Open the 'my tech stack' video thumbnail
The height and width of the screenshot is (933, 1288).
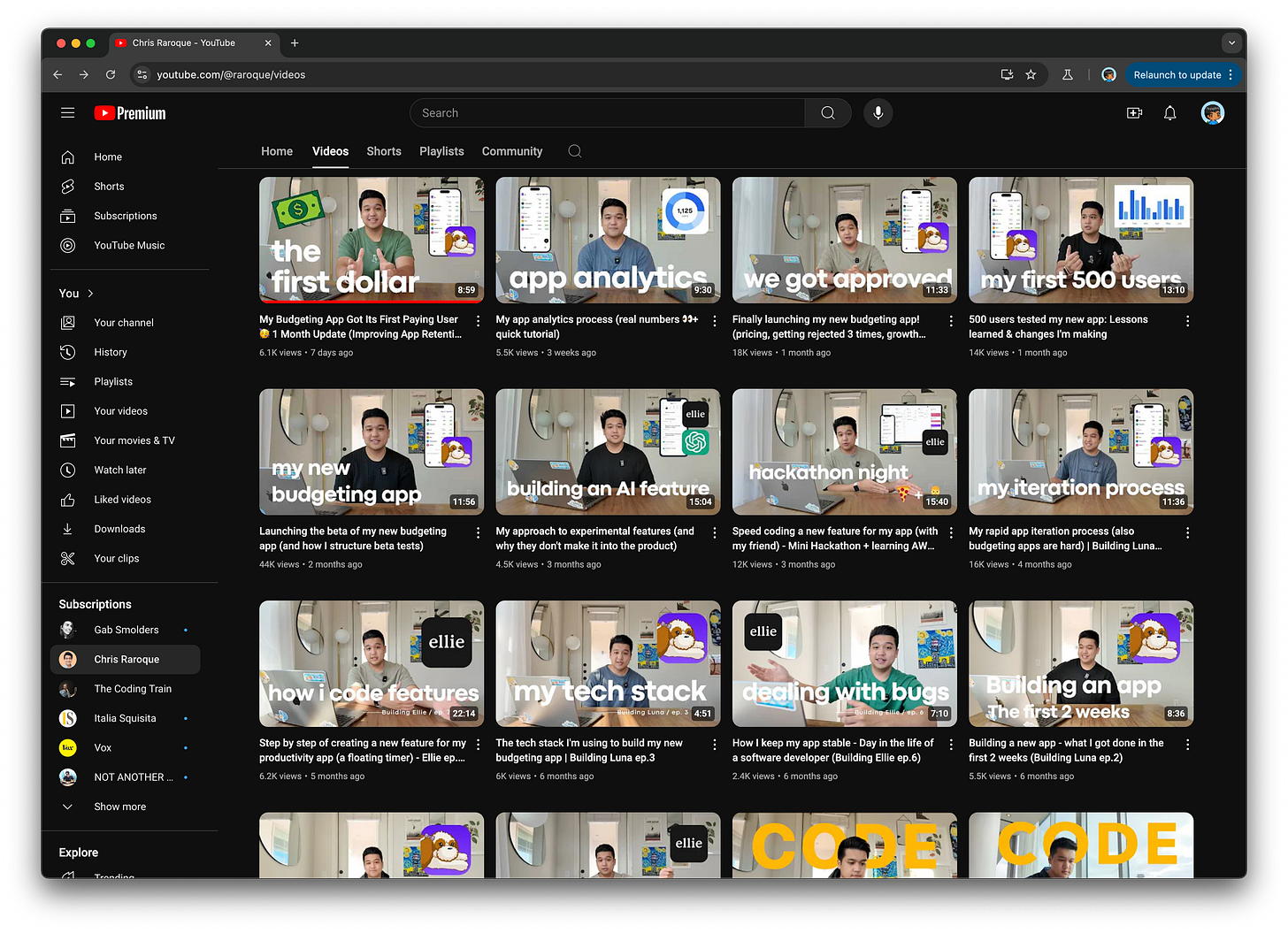click(x=608, y=663)
